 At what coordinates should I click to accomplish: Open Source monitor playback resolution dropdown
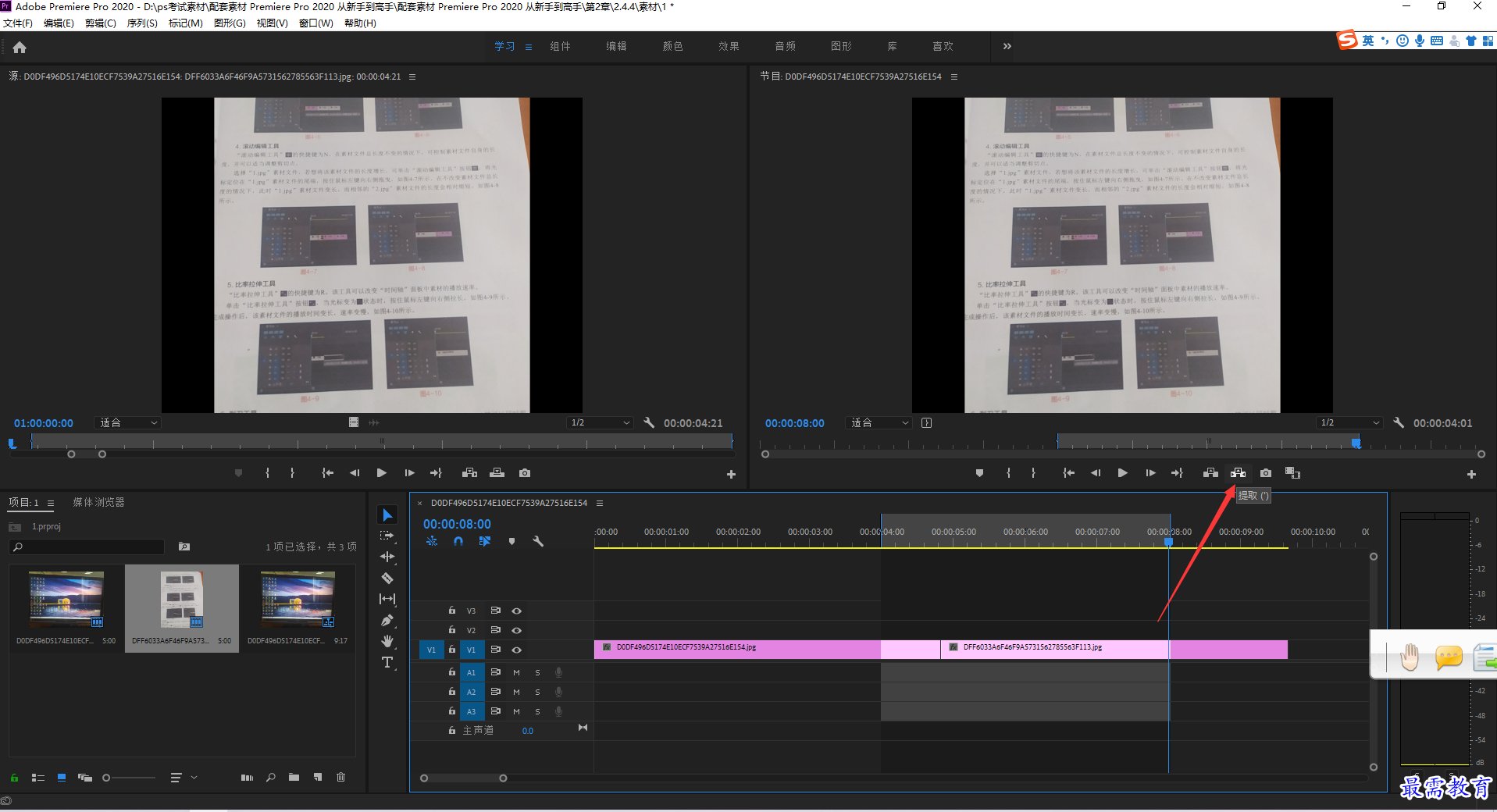pos(600,422)
